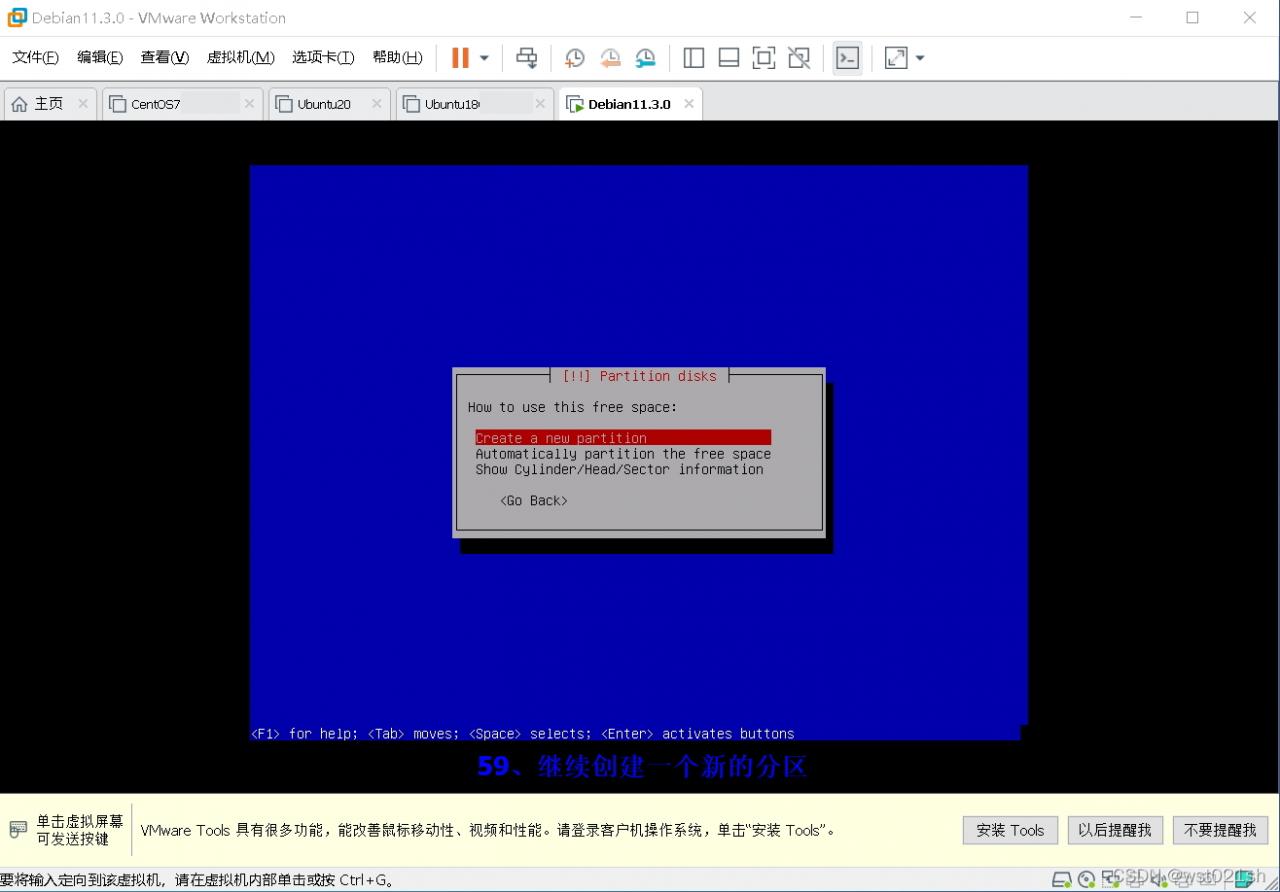Close the 主页 tab

click(83, 104)
